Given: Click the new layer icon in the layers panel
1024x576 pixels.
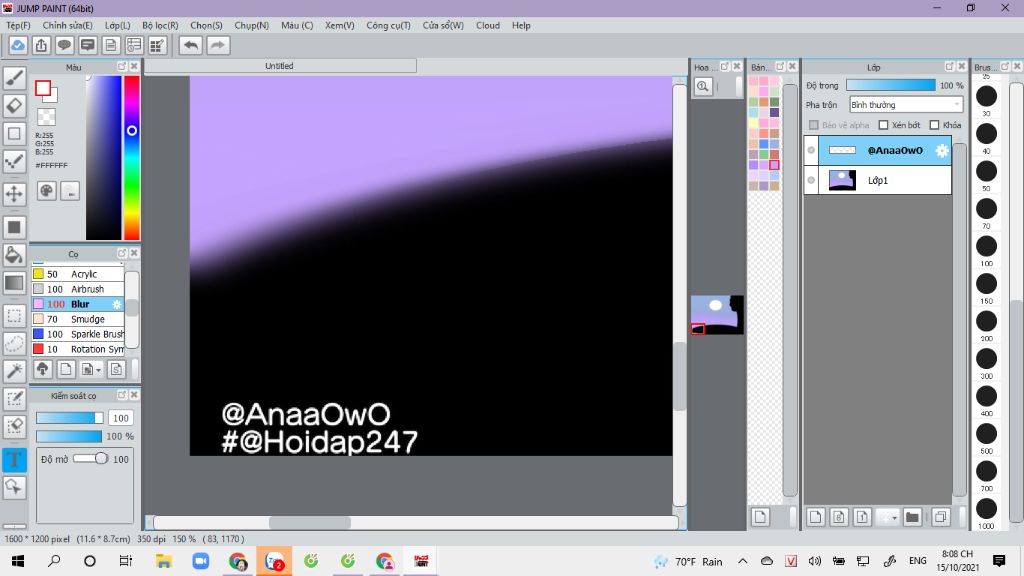Looking at the screenshot, I should 815,517.
